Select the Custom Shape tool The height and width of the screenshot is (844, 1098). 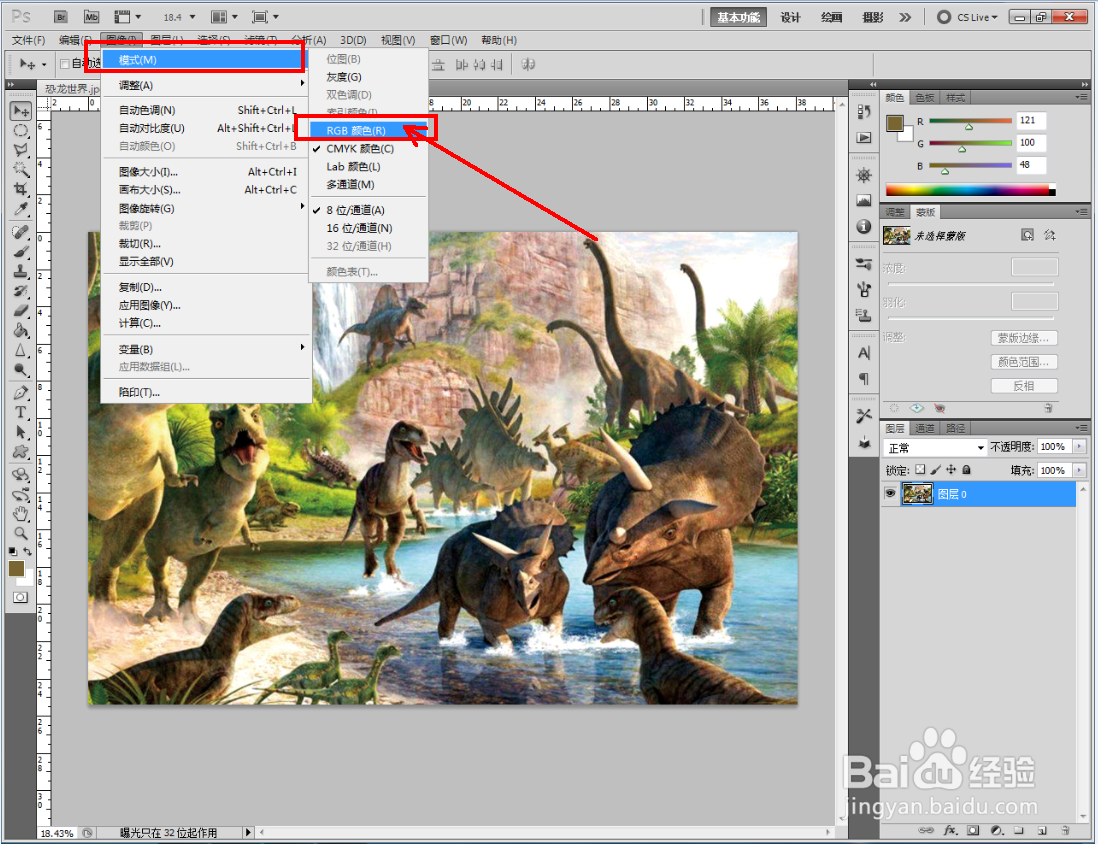tap(21, 452)
